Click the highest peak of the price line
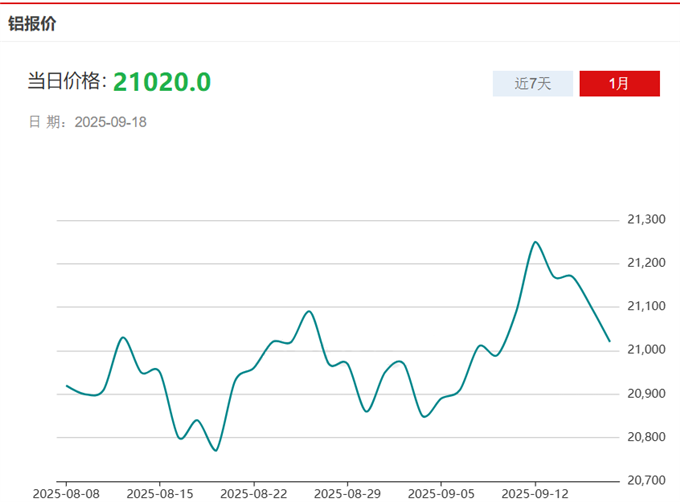Image resolution: width=680 pixels, height=502 pixels. coord(535,242)
